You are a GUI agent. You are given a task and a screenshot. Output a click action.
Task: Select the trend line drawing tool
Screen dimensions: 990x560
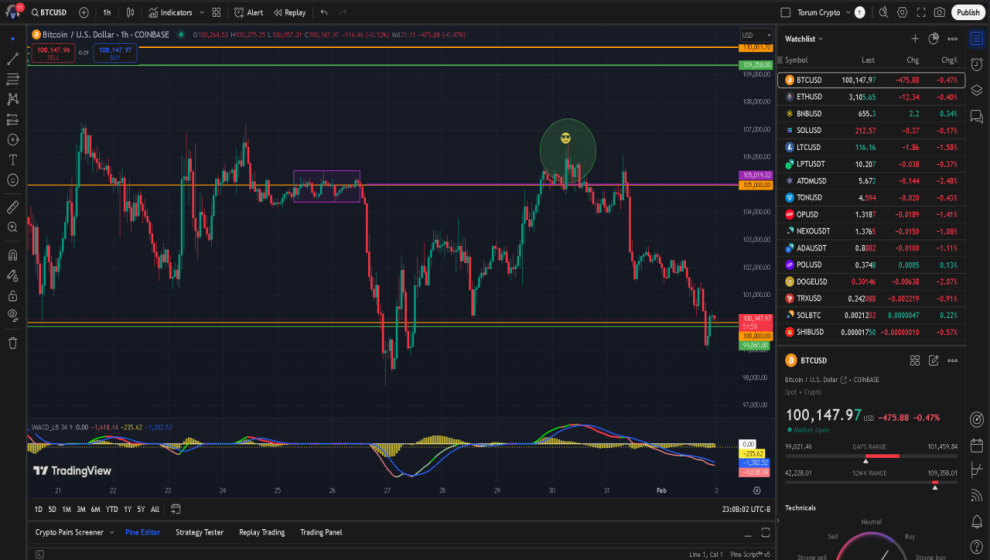click(13, 59)
